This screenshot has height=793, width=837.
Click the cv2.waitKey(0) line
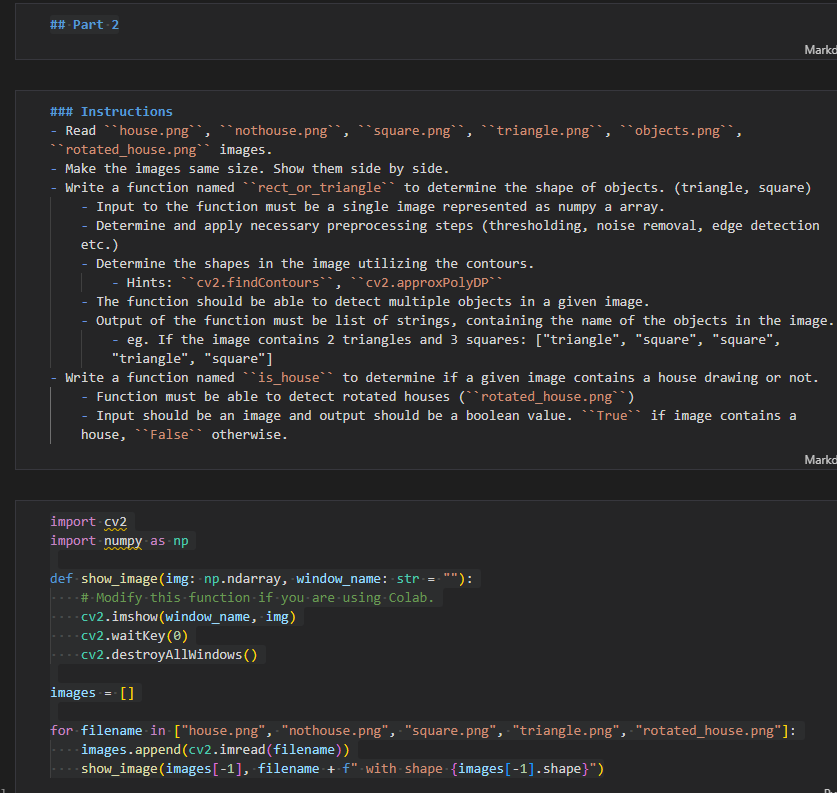click(135, 636)
